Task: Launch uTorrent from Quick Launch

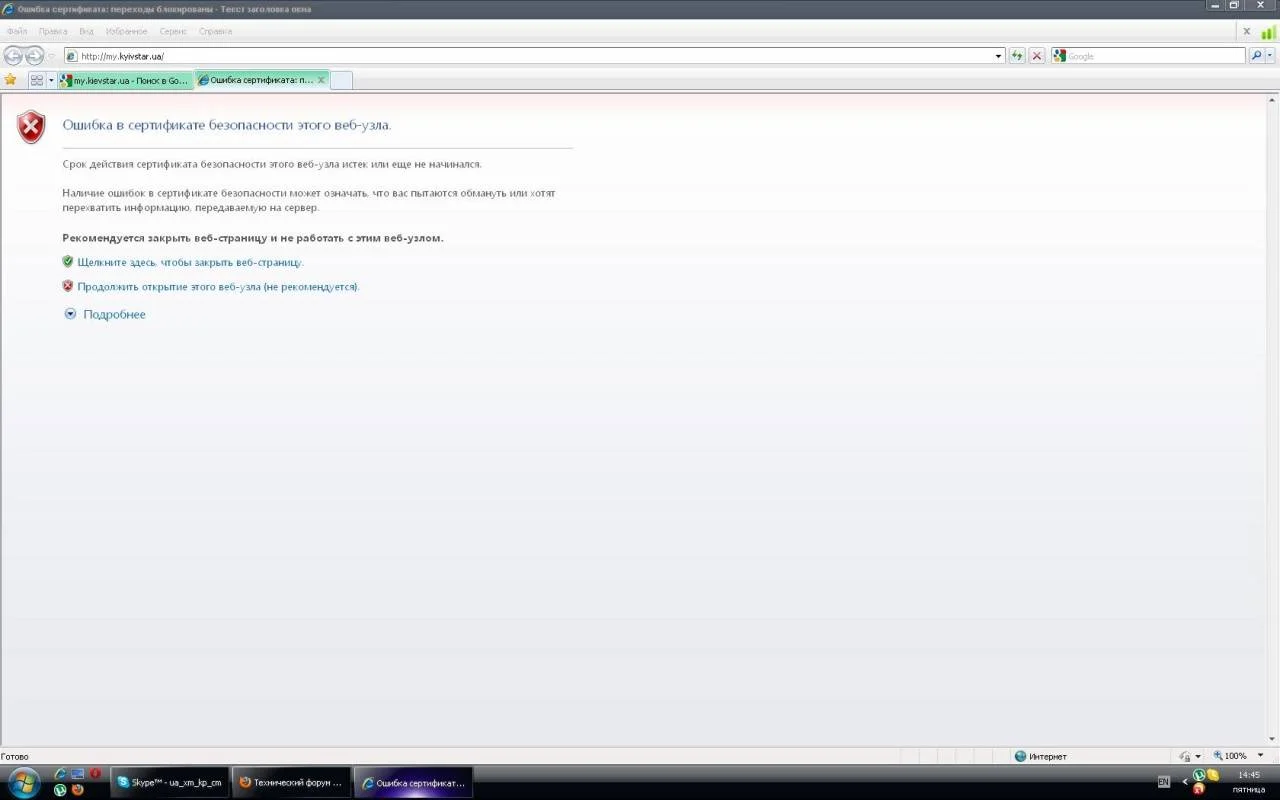Action: point(60,790)
